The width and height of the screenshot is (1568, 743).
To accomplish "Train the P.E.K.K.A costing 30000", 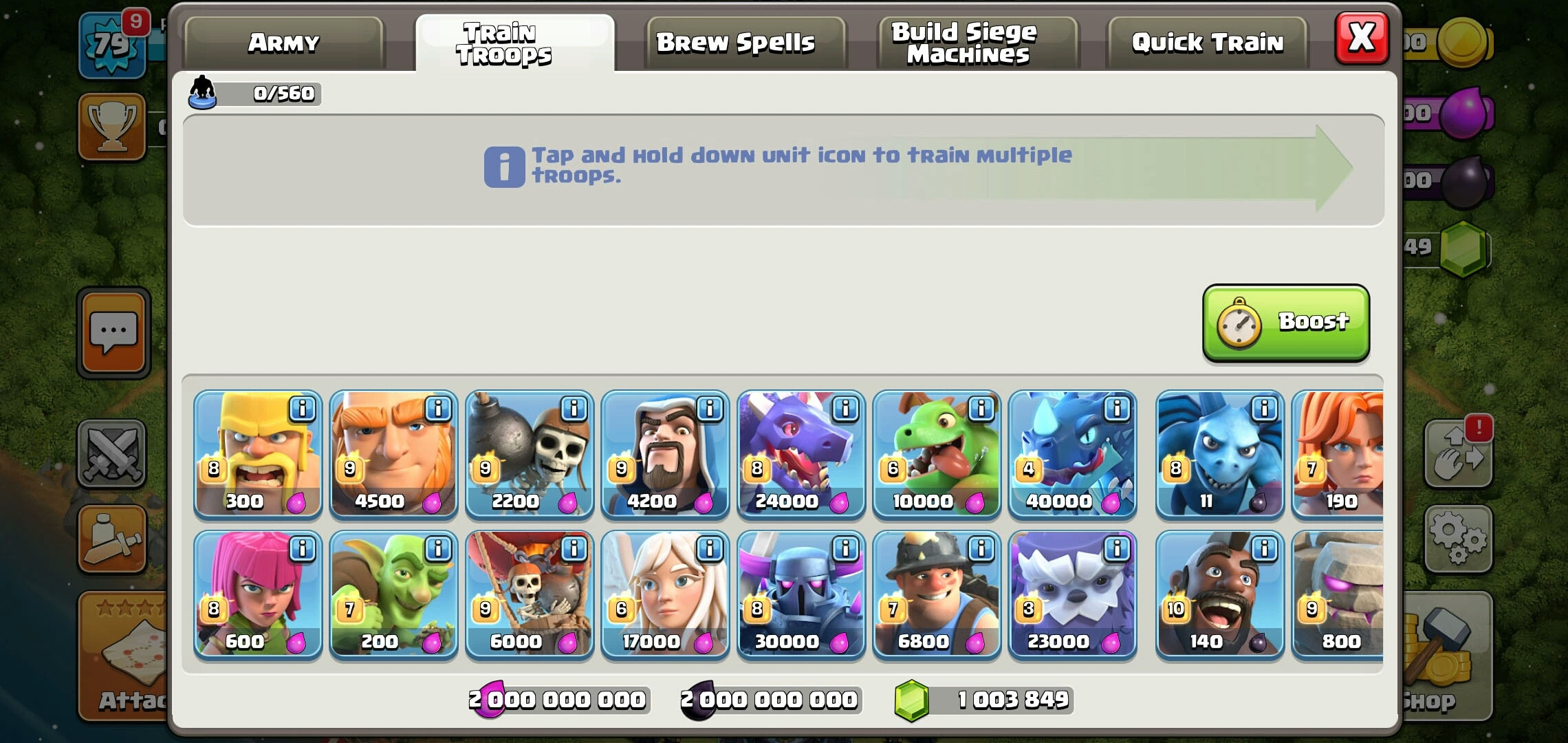I will (801, 594).
